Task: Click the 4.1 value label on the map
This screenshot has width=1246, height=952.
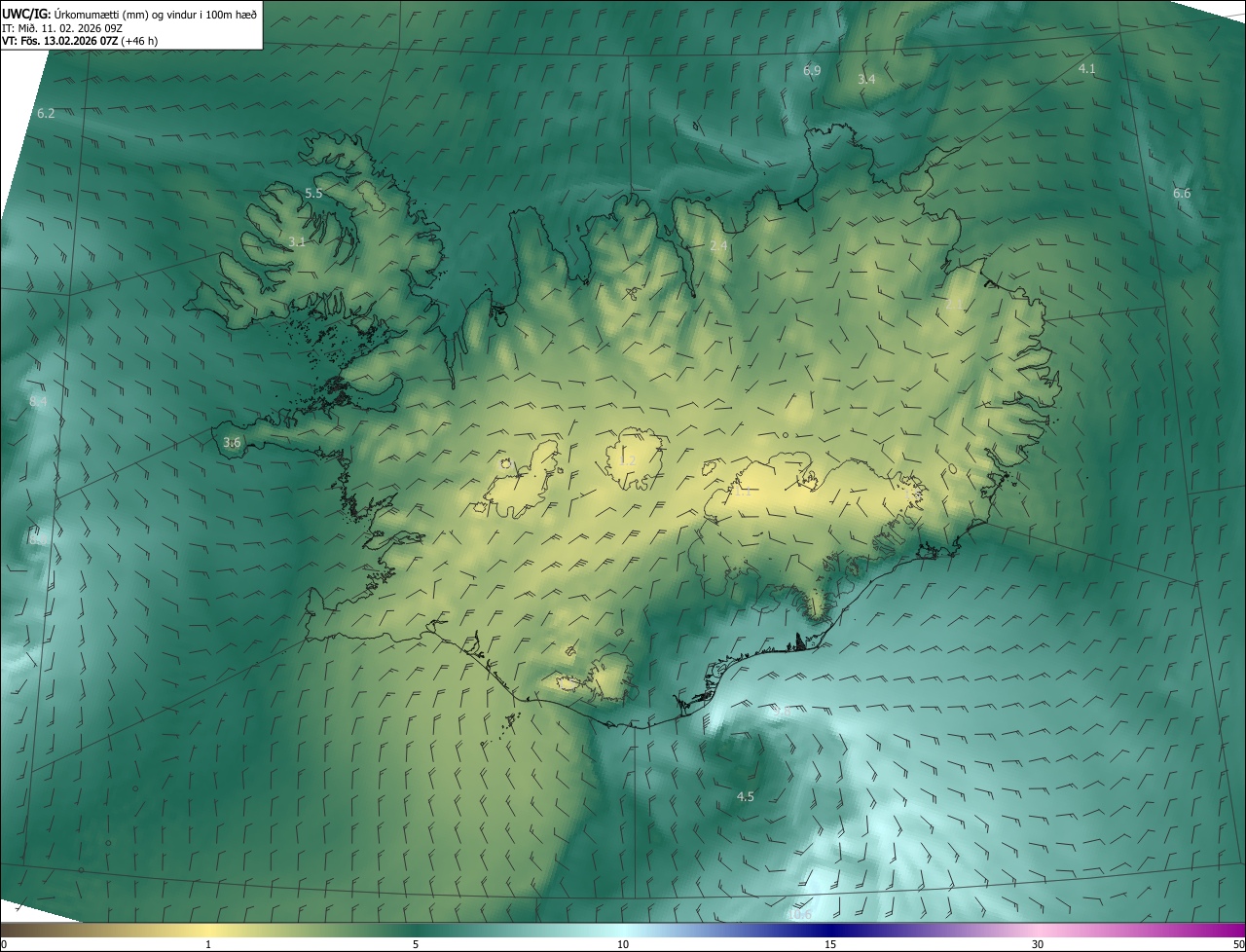Action: pyautogui.click(x=1087, y=69)
